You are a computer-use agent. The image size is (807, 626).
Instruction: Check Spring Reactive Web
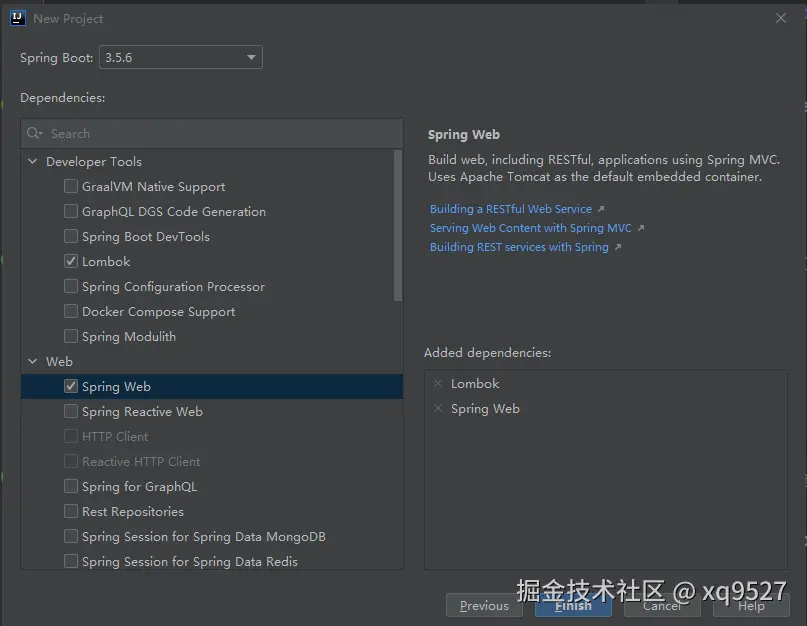[71, 411]
